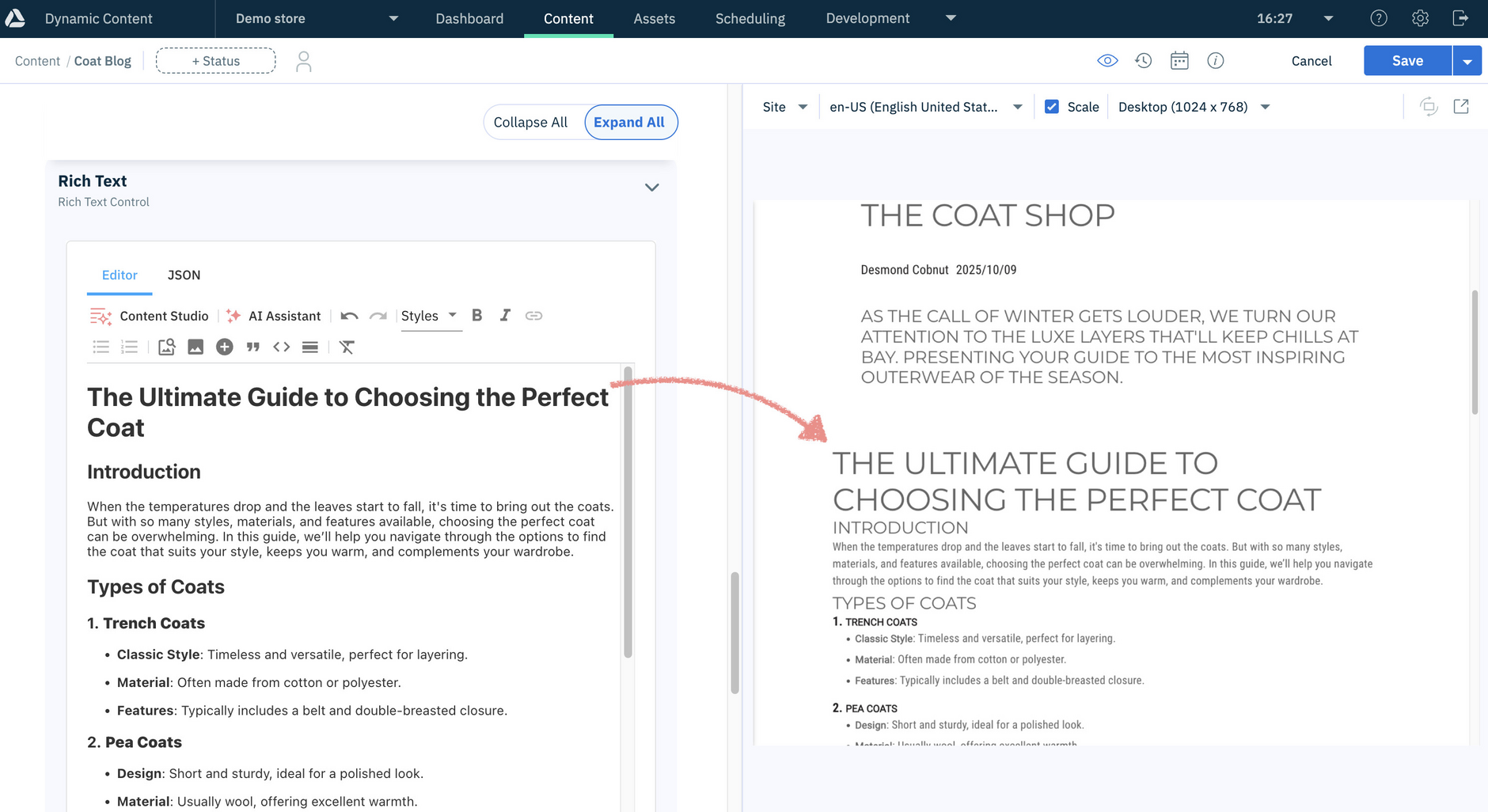
Task: Insert a code block
Action: 282,347
